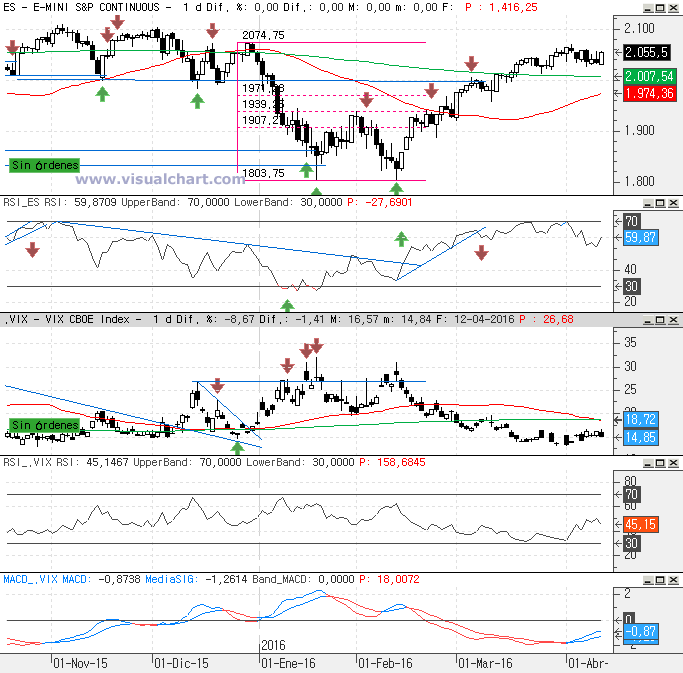Screen dimensions: 683x673
Task: Click the MACD_.VIX MACD label
Action: click(47, 579)
